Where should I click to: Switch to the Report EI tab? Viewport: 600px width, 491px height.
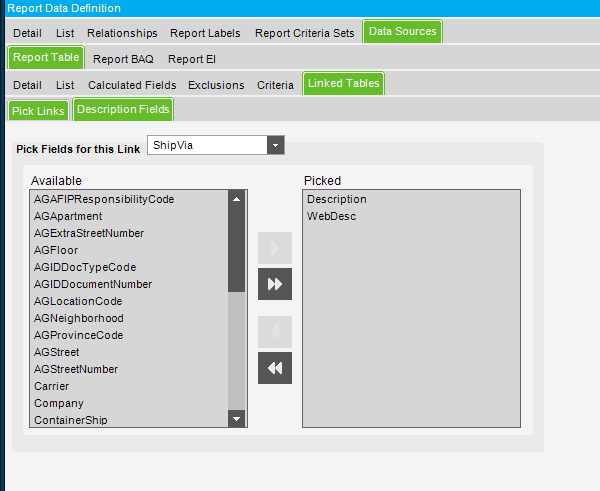[192, 59]
